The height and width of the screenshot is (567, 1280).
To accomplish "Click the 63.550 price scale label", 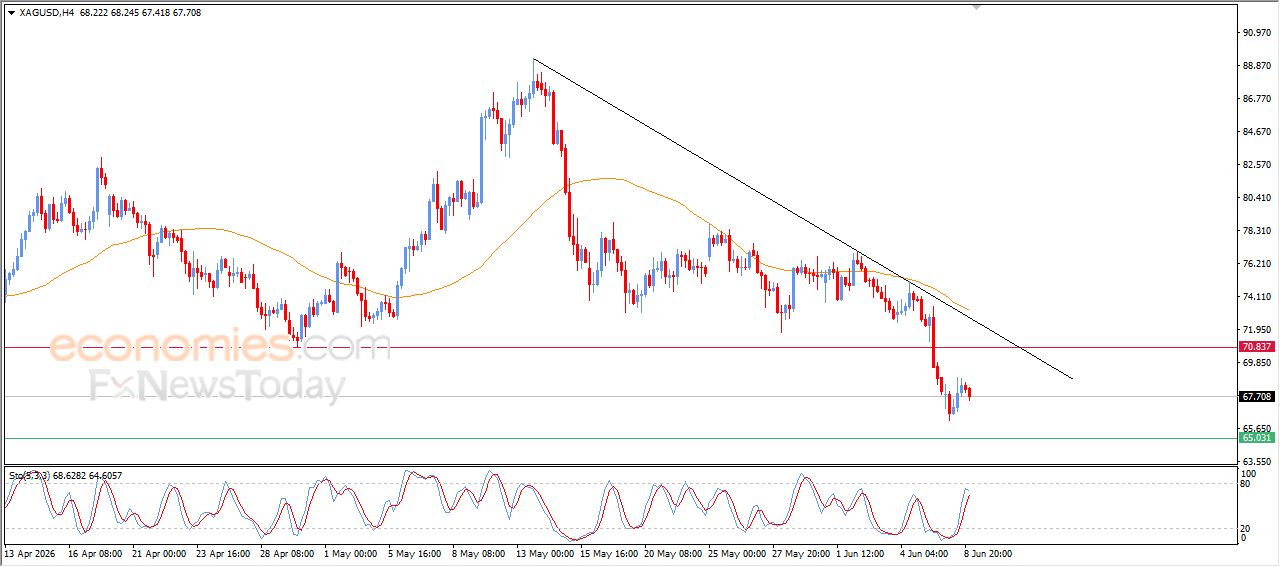I will click(1256, 462).
